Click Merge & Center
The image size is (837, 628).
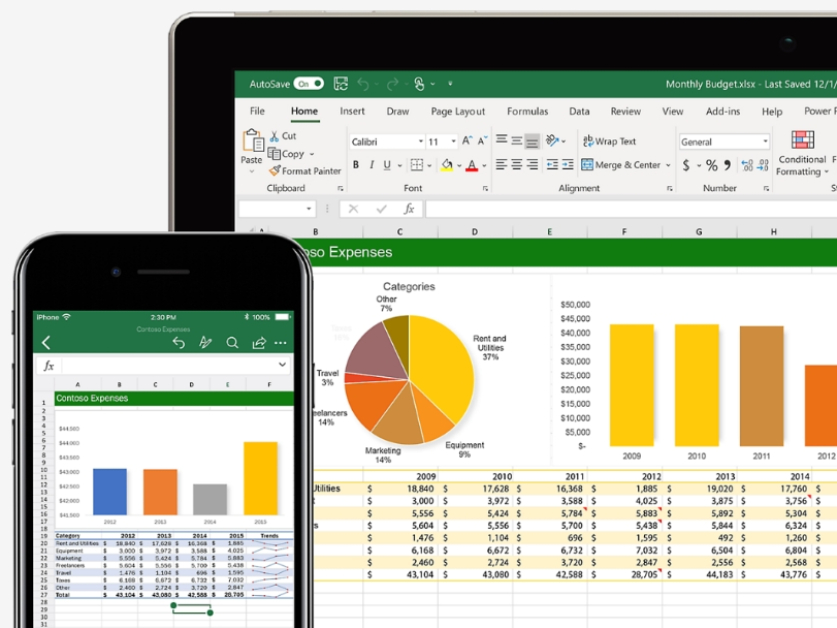(621, 165)
